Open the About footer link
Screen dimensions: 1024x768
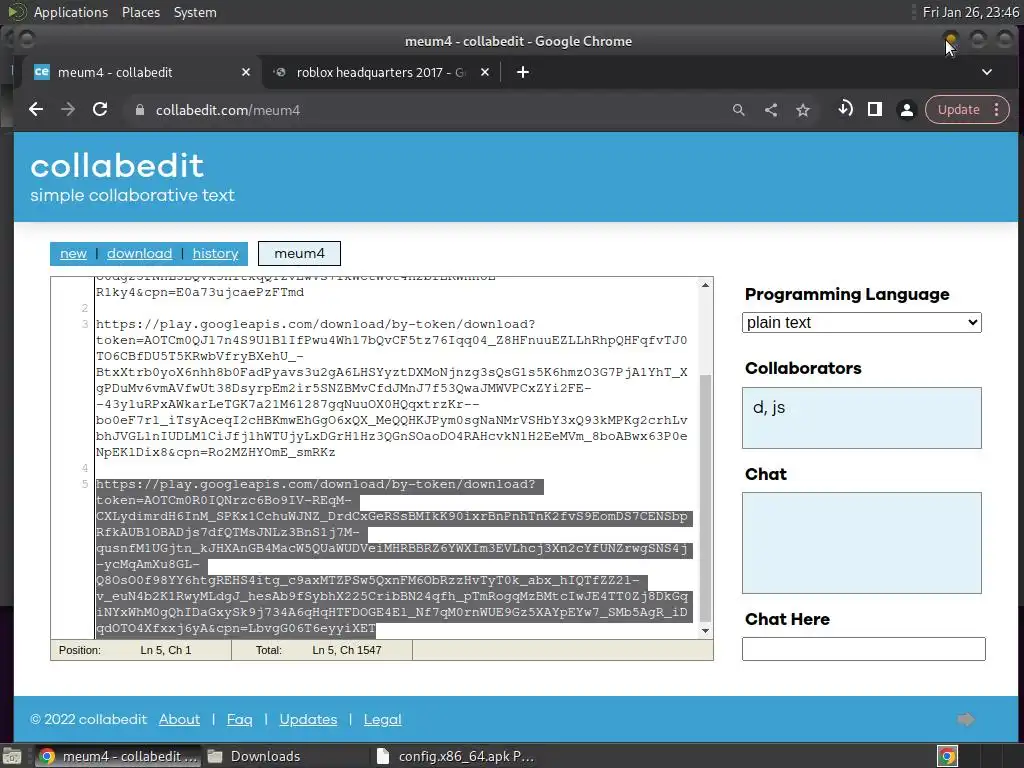click(x=179, y=719)
